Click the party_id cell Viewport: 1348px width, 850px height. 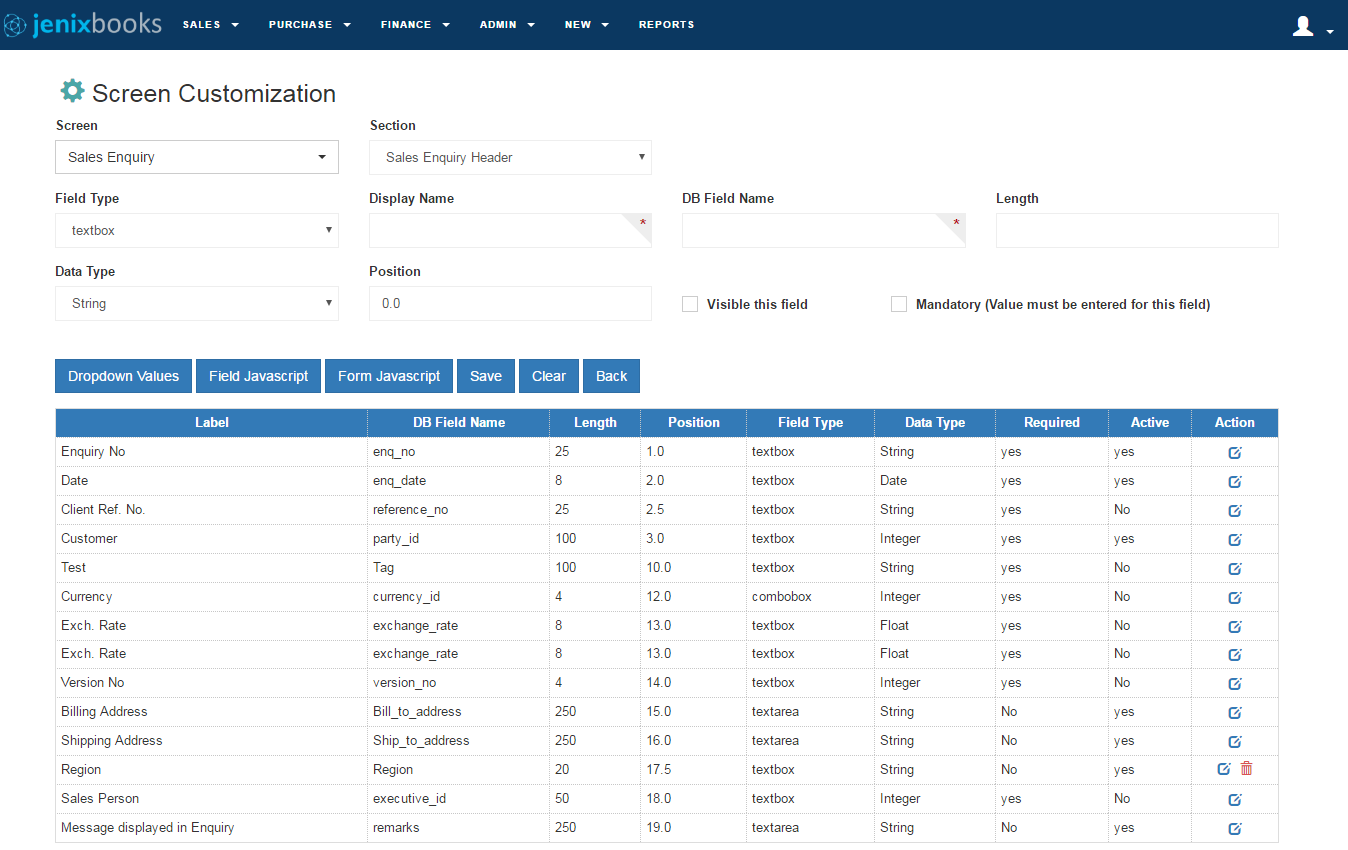pos(458,539)
